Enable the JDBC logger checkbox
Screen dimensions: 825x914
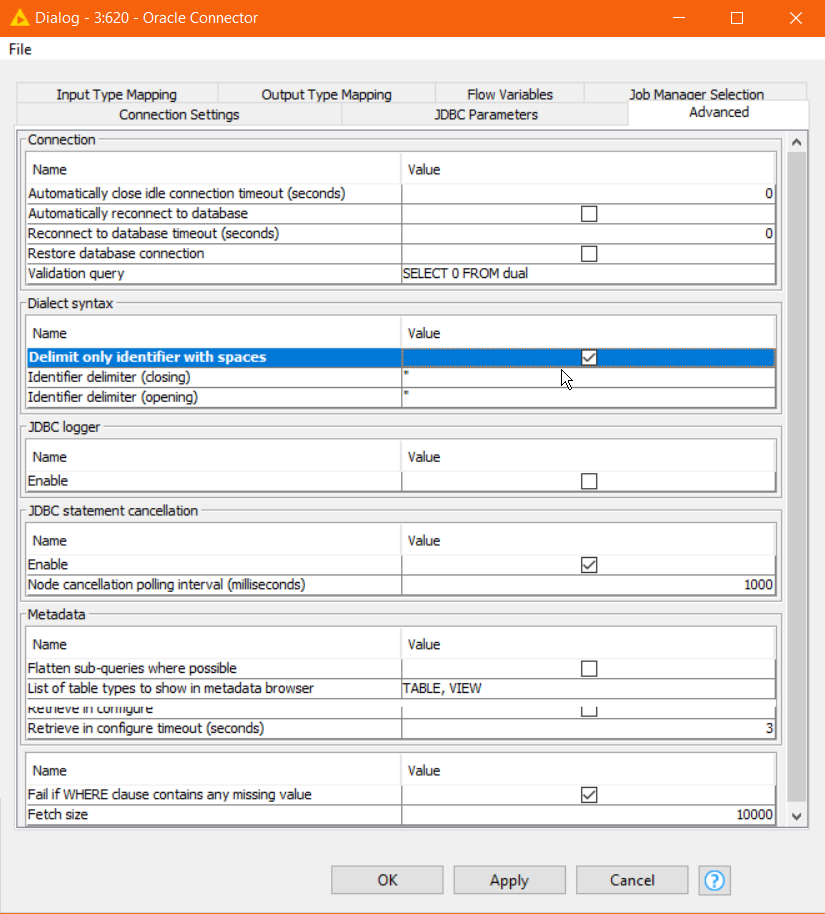tap(589, 481)
